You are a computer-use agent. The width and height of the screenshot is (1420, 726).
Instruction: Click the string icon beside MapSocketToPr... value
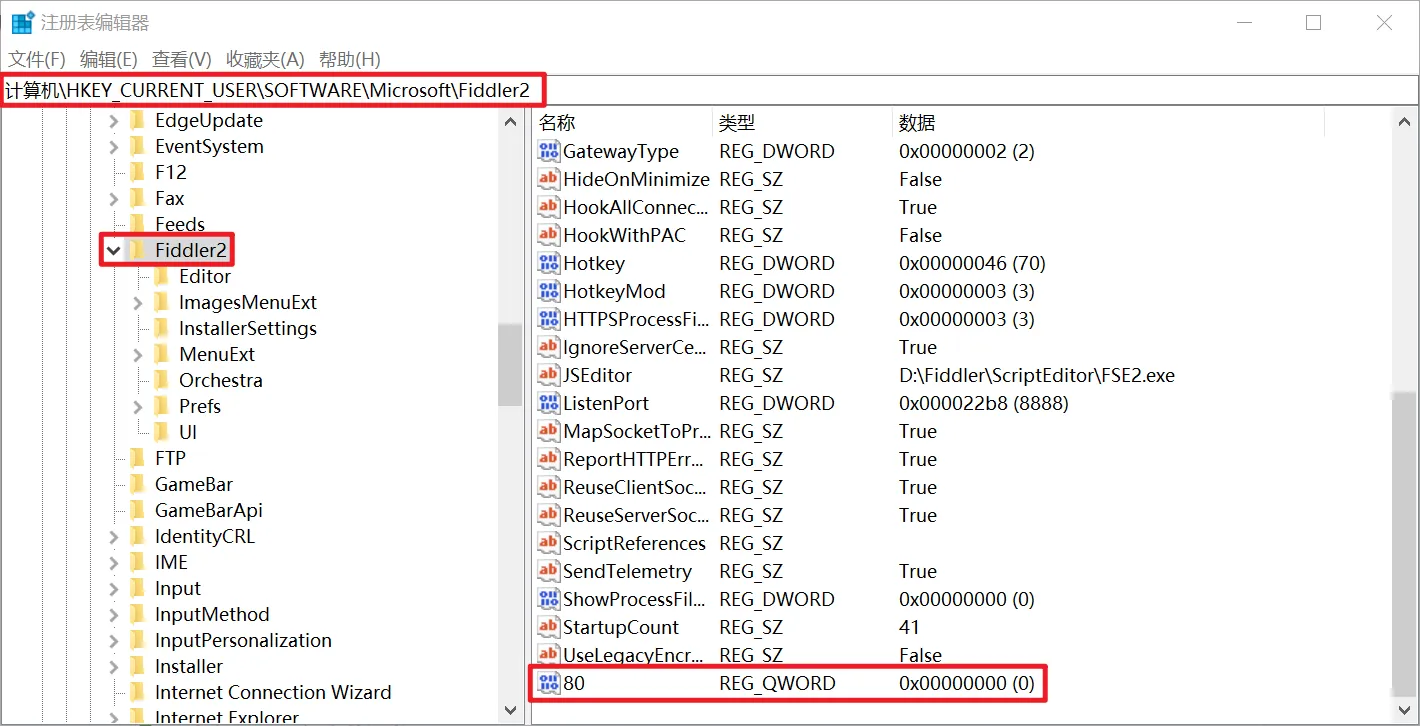(x=548, y=431)
